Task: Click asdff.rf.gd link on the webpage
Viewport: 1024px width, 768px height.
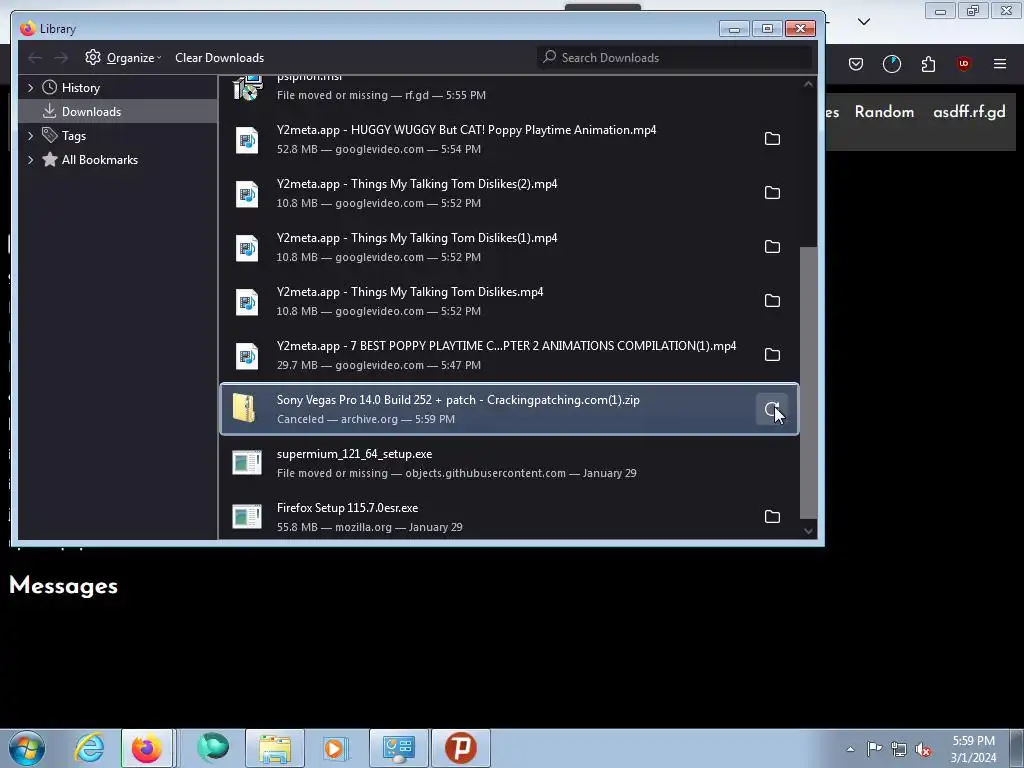Action: [969, 112]
